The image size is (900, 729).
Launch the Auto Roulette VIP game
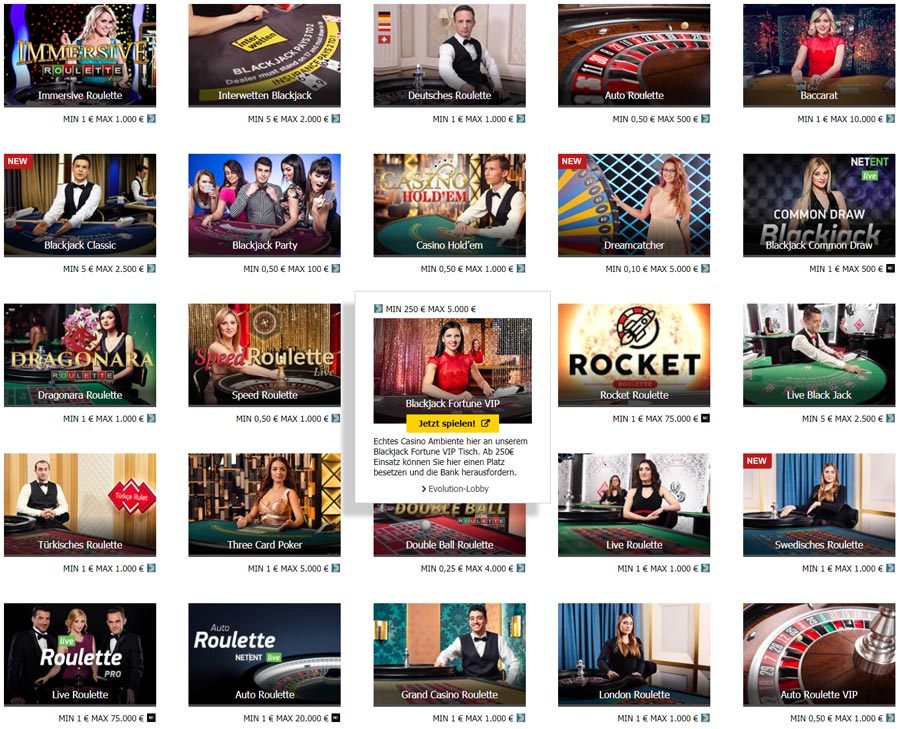pos(819,654)
